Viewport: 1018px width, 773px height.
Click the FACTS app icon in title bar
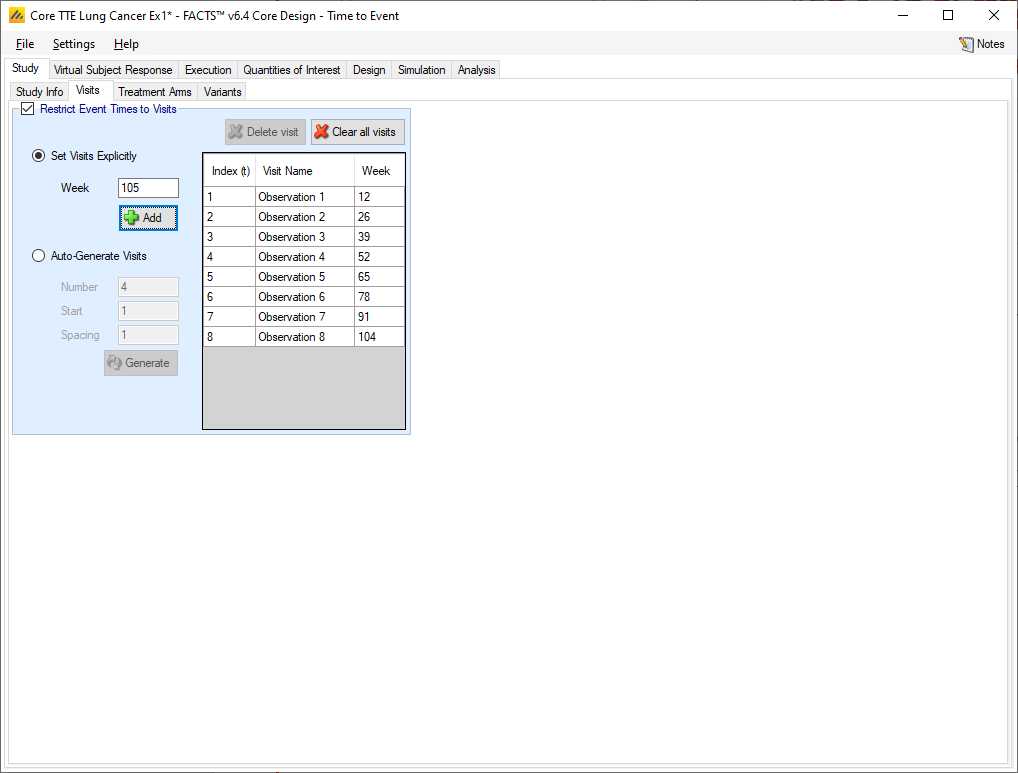point(16,16)
